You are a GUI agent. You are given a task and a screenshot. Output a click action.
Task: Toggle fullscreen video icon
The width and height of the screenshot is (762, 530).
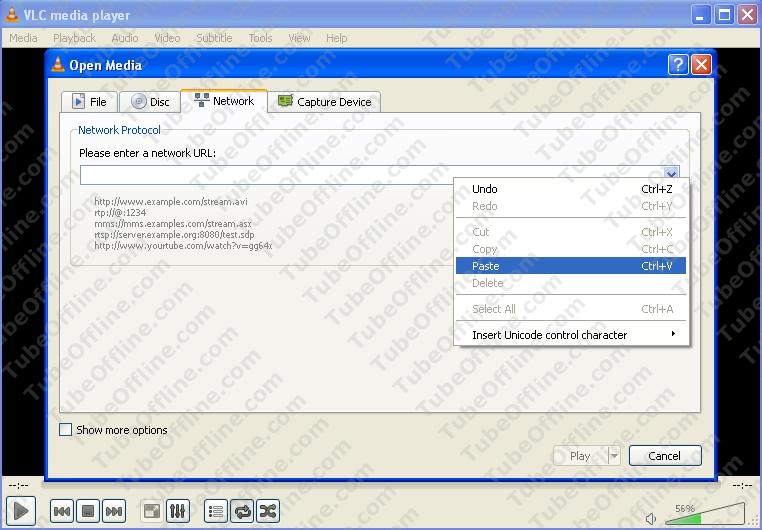(x=152, y=511)
